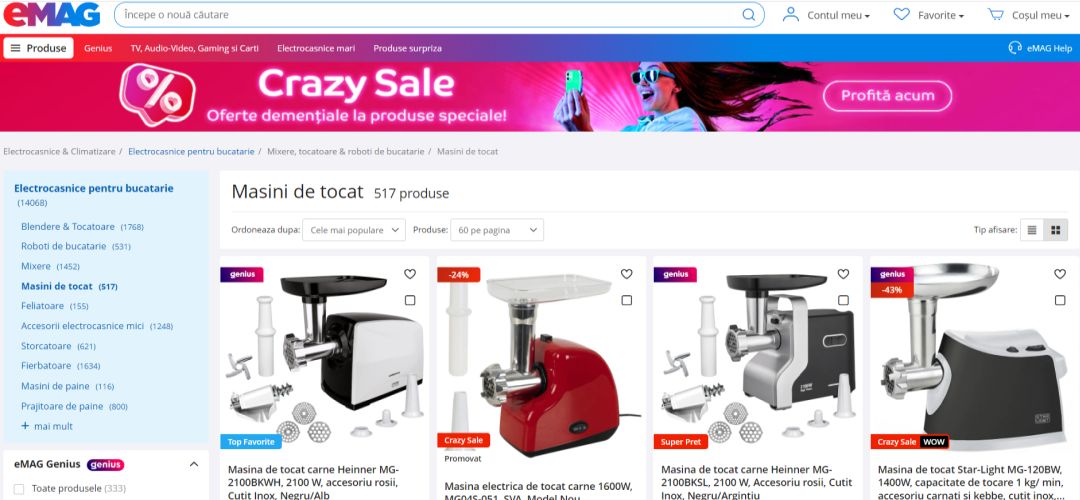The image size is (1080, 500).
Task: Go to Roboti de bucatarie category
Action: click(63, 246)
